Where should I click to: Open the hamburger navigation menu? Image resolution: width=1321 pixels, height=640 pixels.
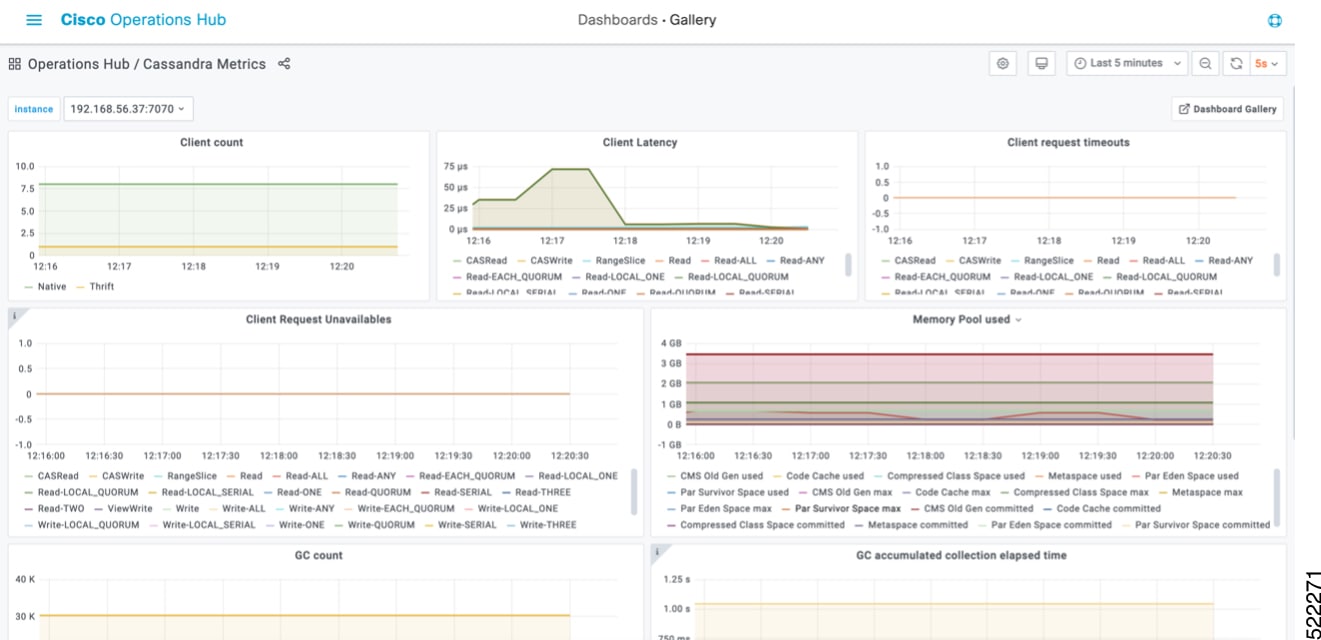tap(34, 20)
